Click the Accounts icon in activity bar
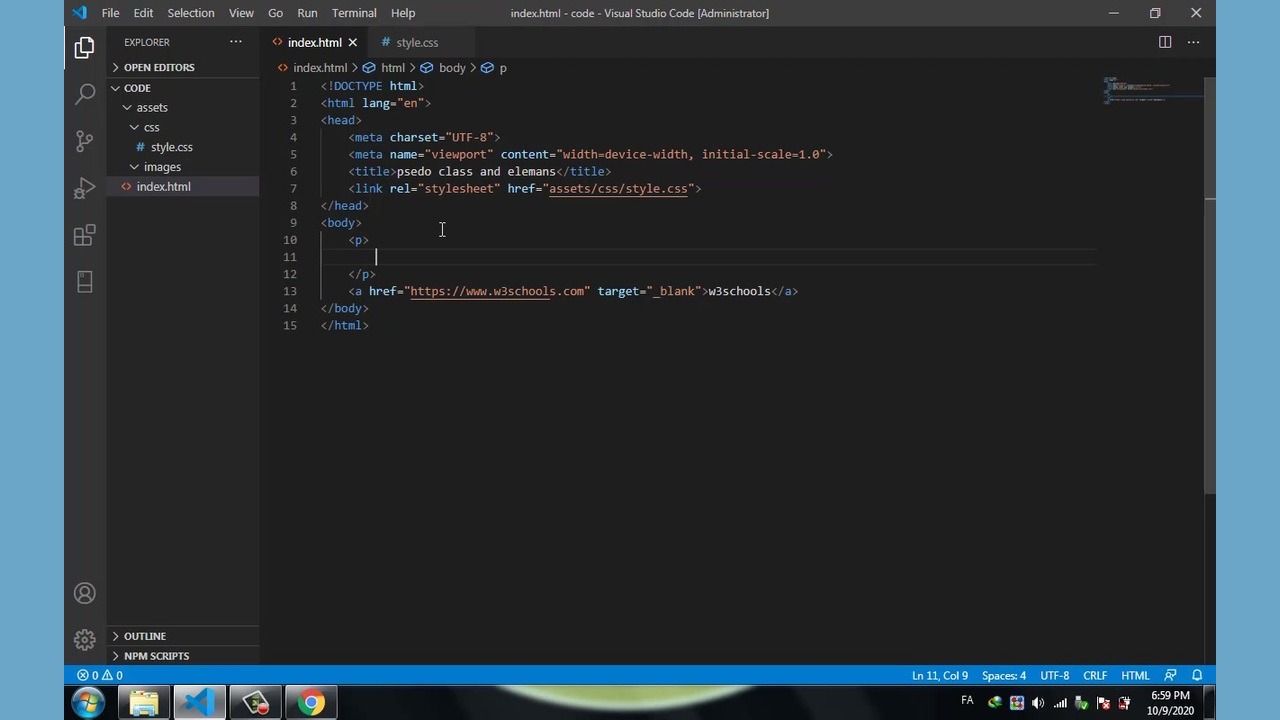Image resolution: width=1280 pixels, height=720 pixels. [85, 594]
